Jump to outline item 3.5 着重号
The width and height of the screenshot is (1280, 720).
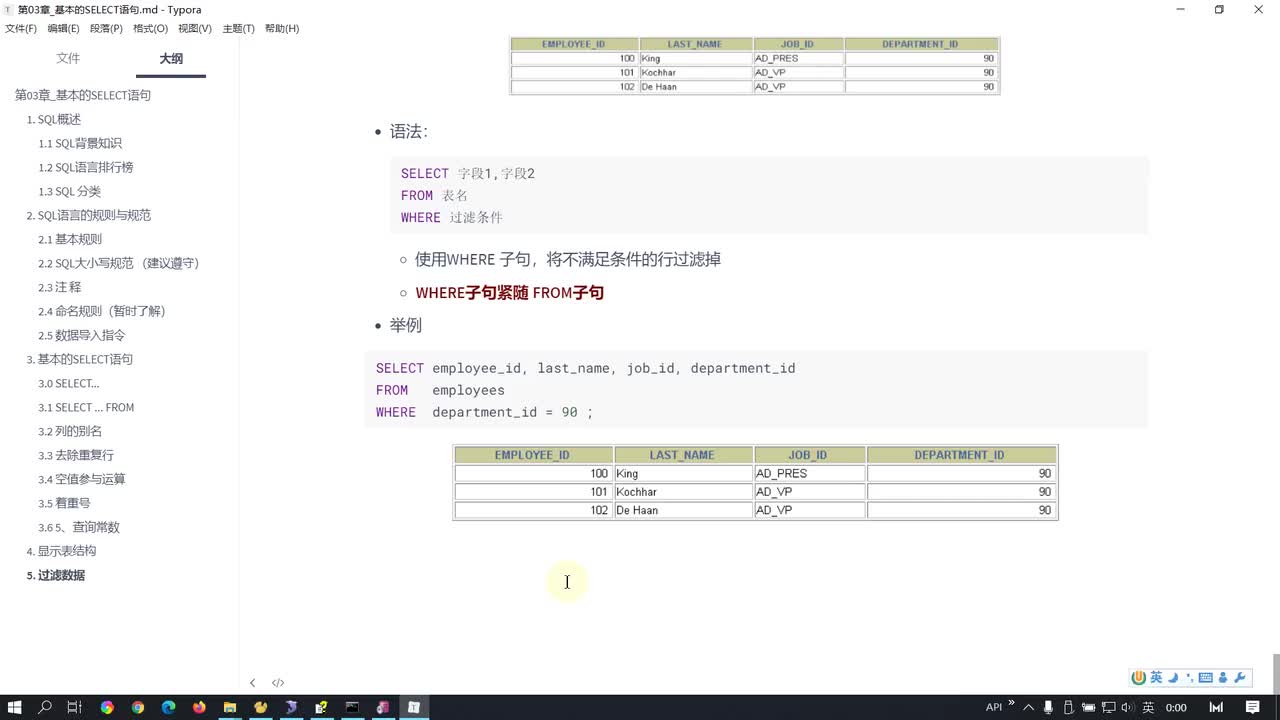[x=64, y=503]
